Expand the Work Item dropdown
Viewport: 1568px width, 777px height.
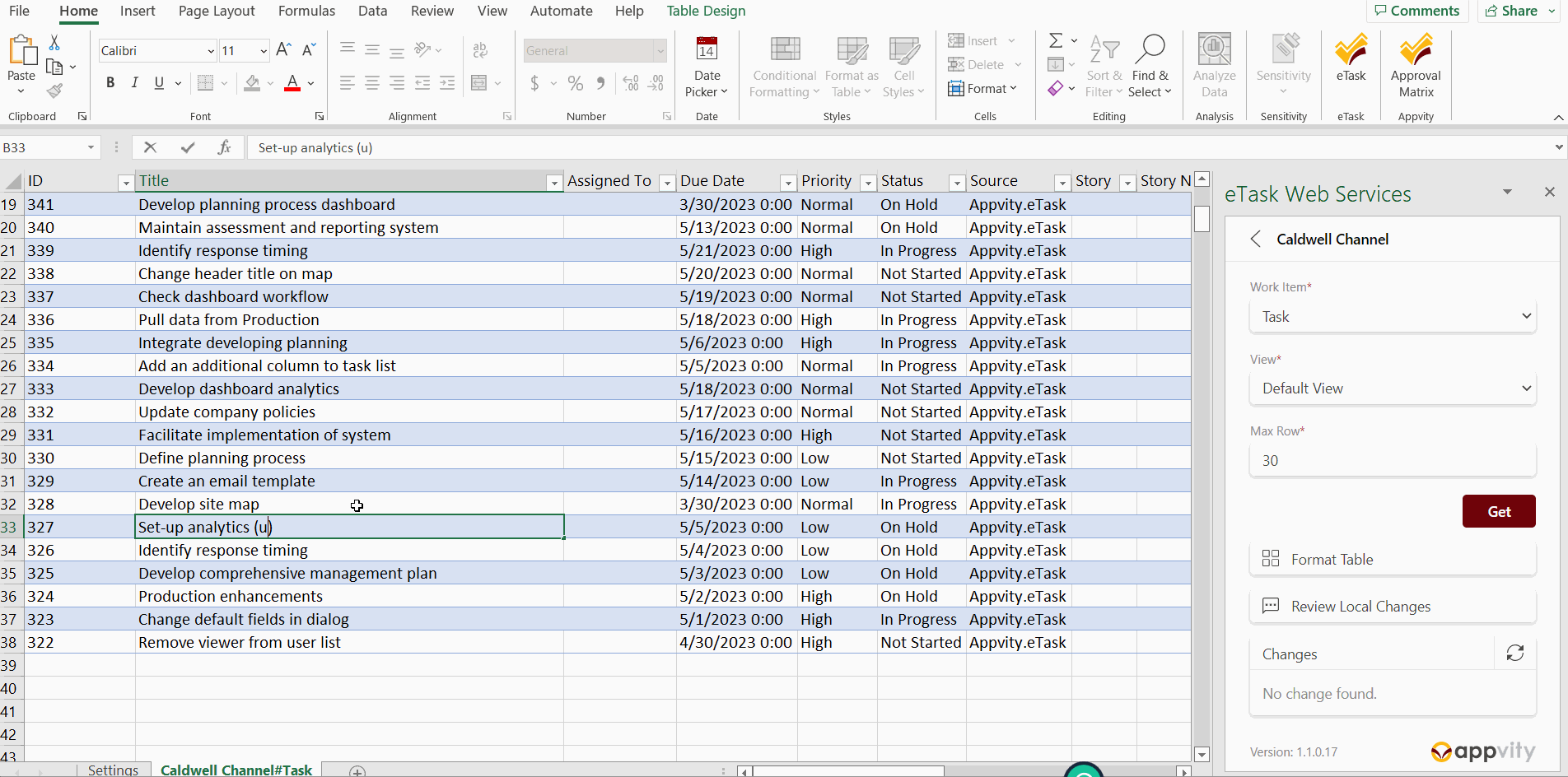(x=1392, y=317)
